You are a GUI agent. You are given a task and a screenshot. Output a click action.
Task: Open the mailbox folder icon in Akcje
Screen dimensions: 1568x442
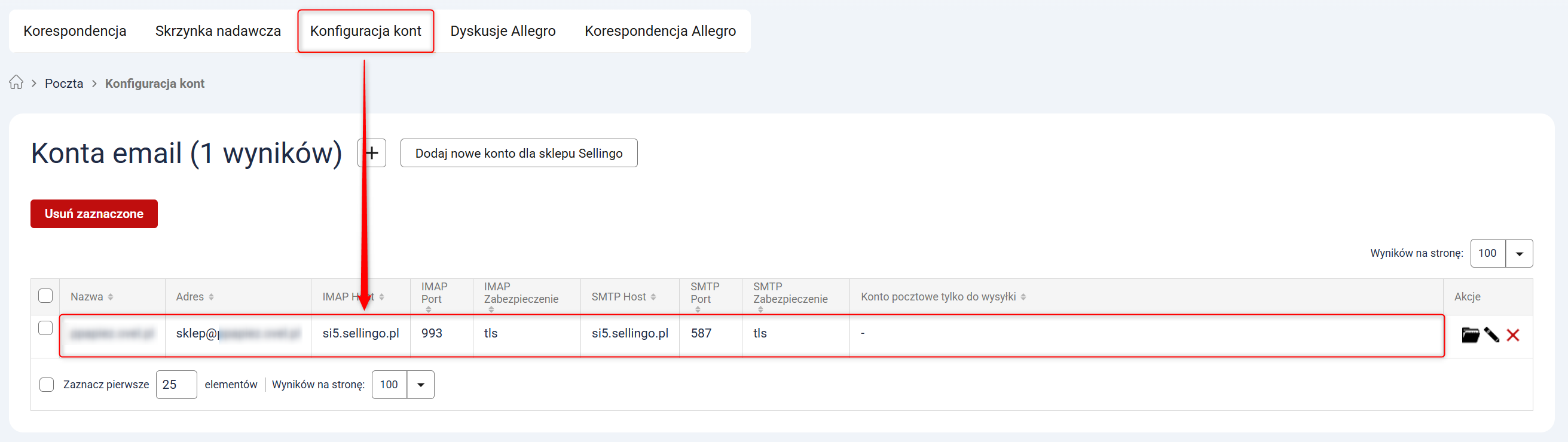point(1470,335)
